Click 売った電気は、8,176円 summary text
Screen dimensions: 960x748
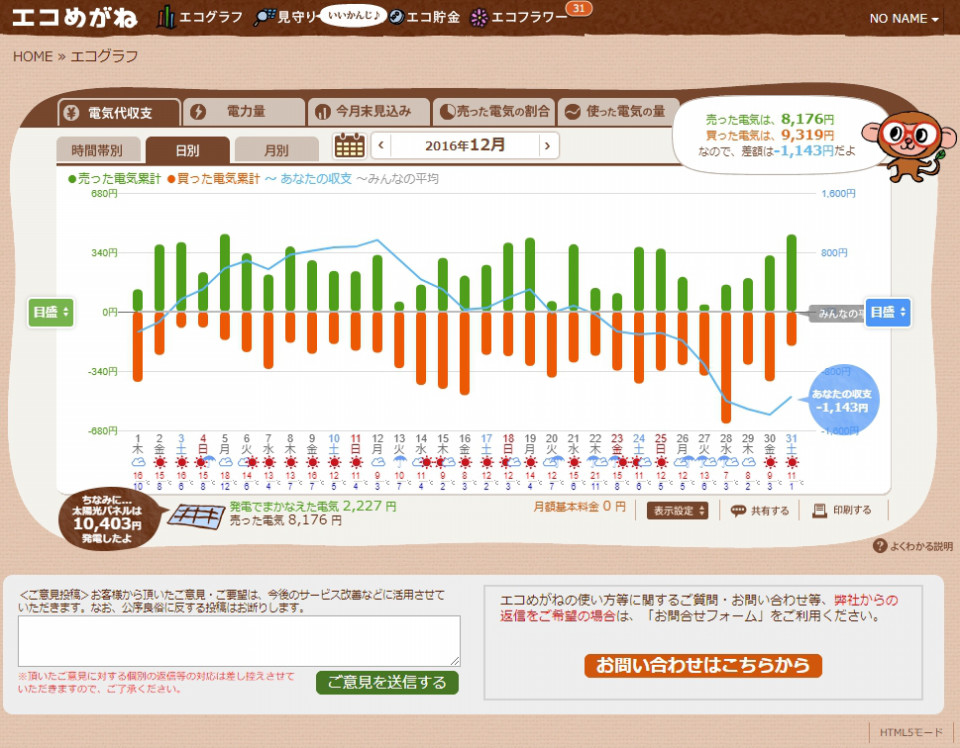(x=770, y=119)
